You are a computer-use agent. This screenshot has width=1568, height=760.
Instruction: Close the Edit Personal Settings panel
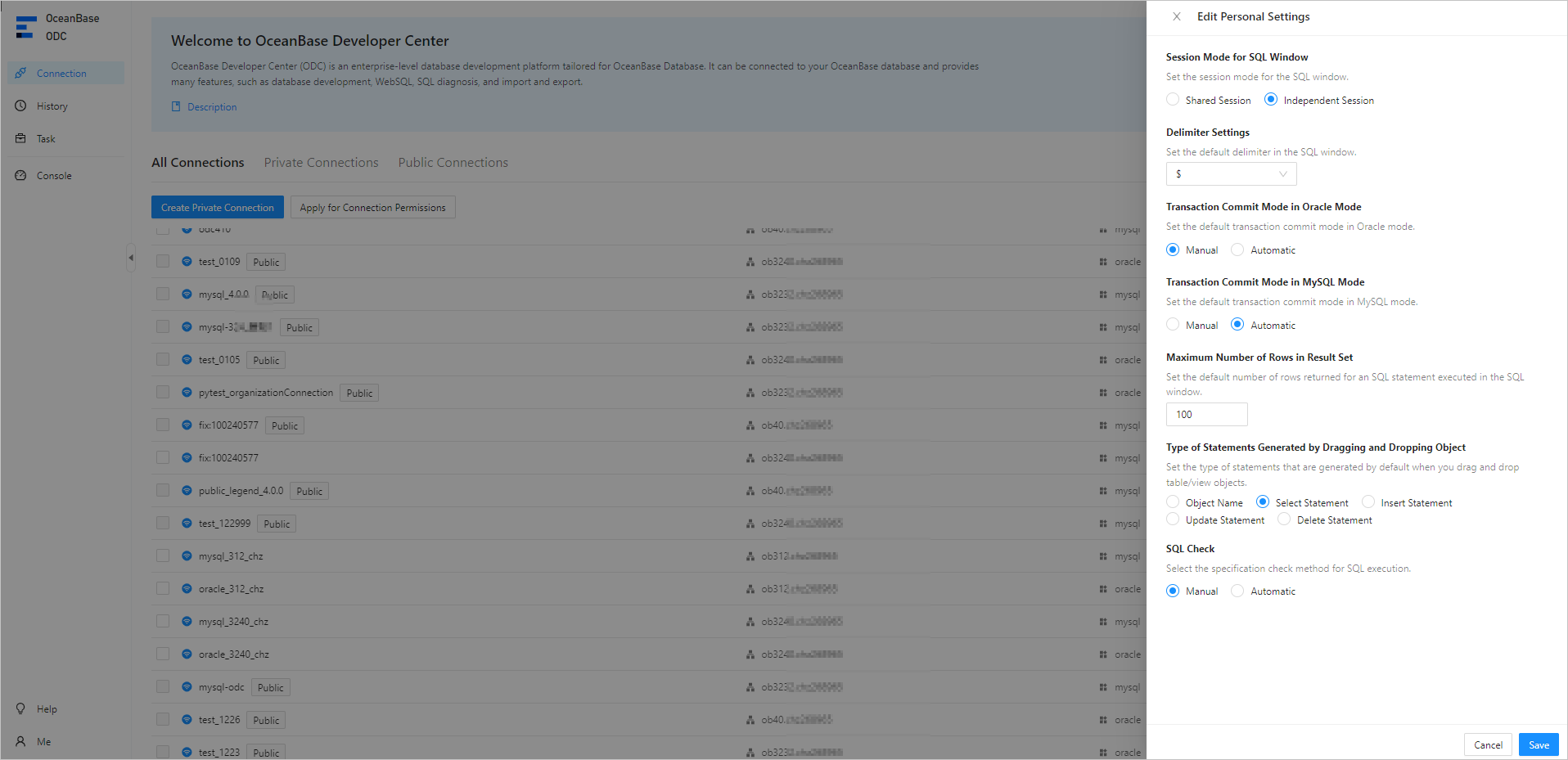point(1176,16)
